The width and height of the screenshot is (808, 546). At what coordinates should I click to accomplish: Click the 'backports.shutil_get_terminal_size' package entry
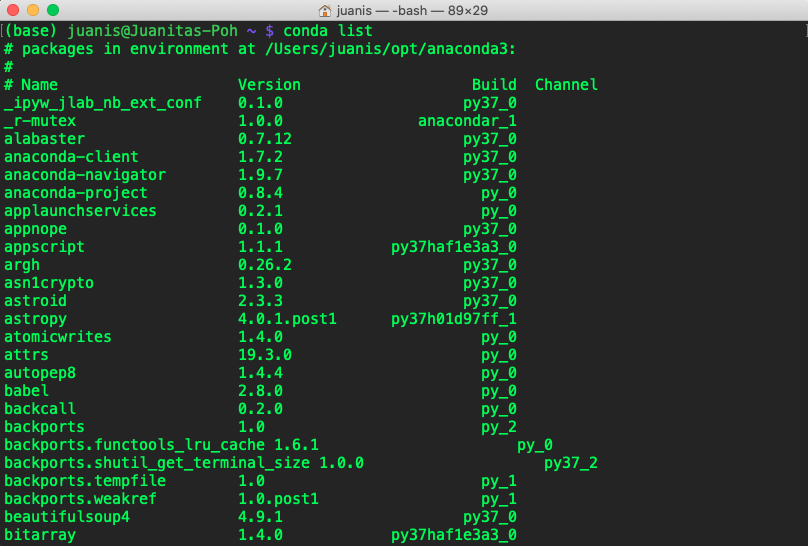tap(157, 463)
